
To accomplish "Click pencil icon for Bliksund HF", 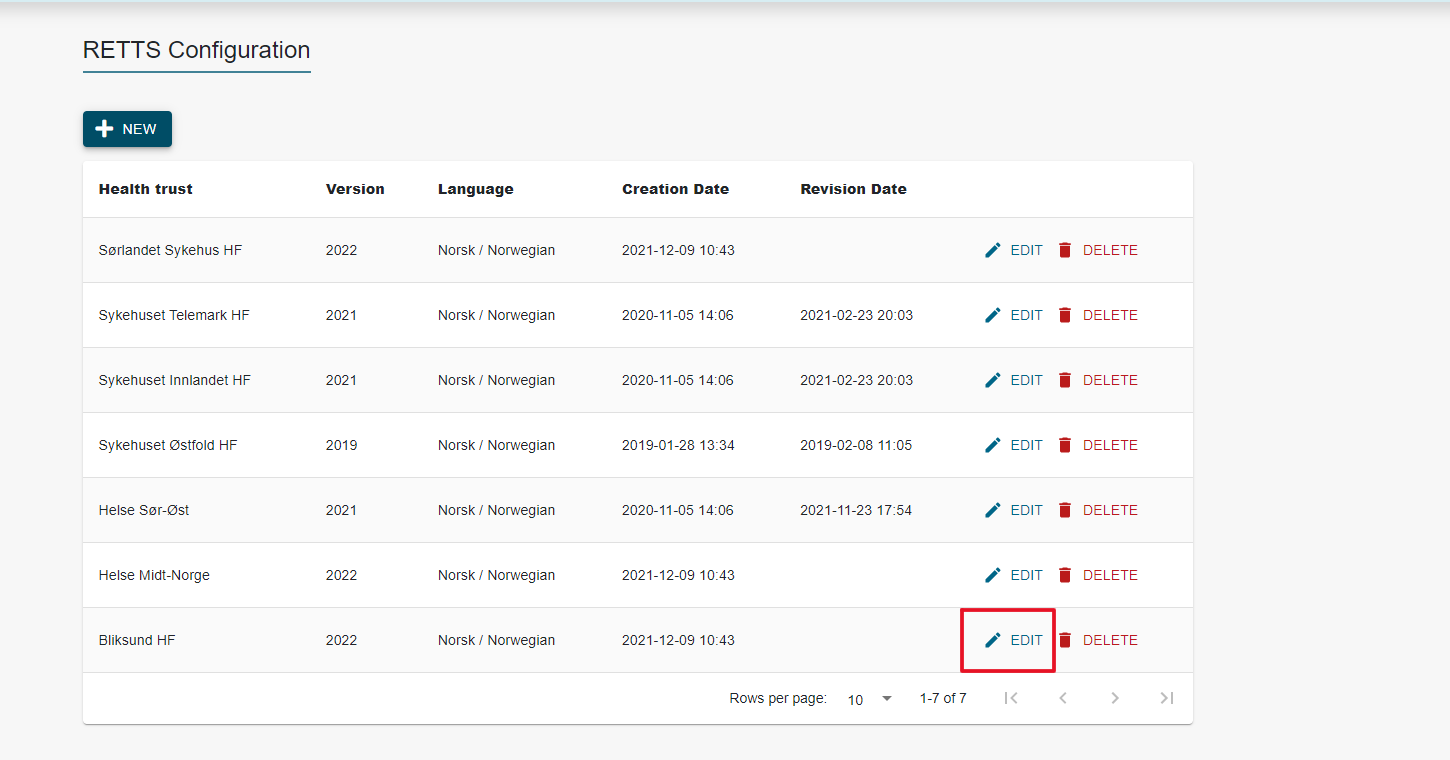I will [993, 640].
